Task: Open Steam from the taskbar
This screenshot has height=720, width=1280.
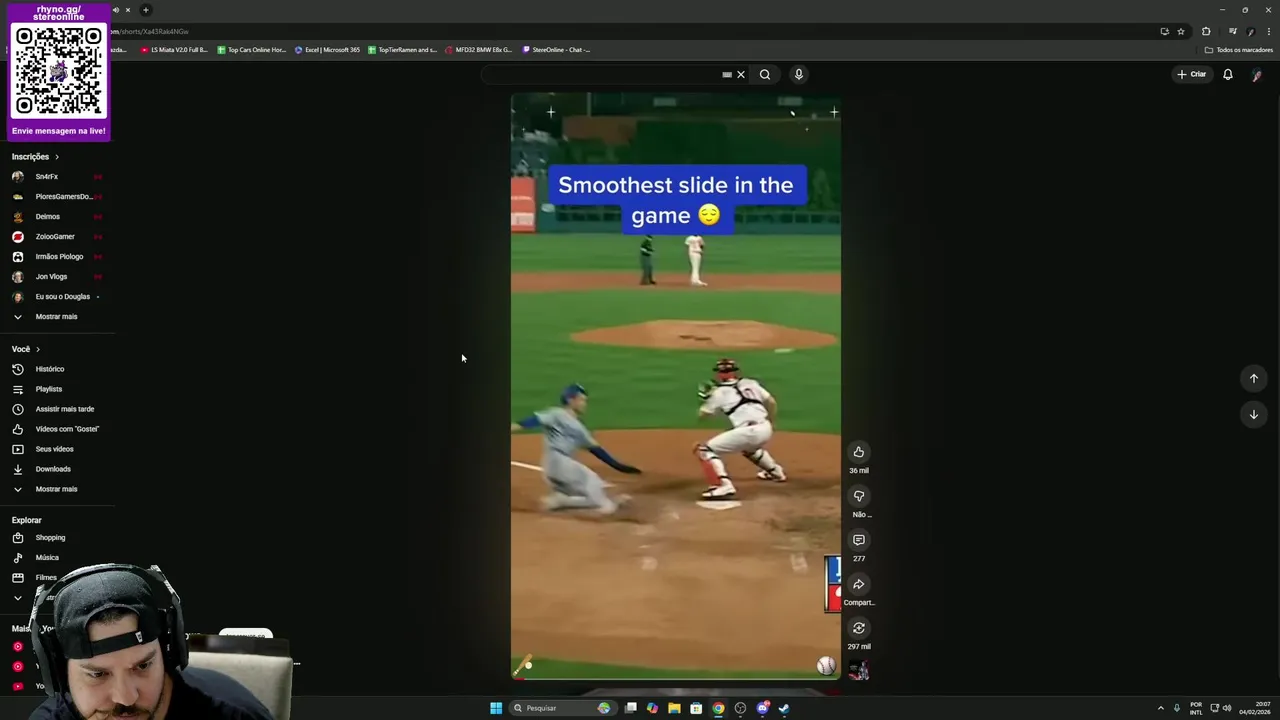Action: coord(784,708)
